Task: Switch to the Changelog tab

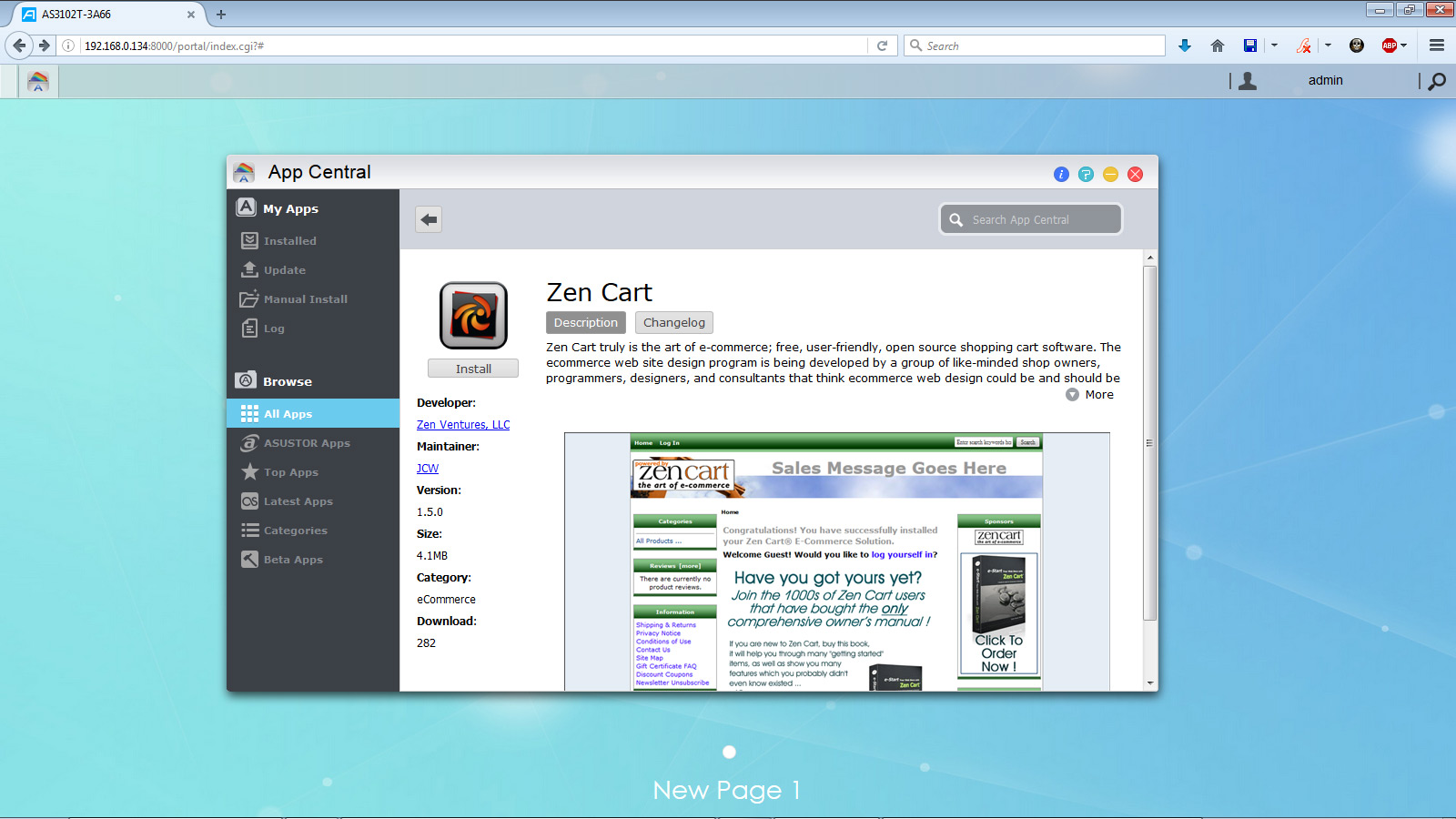Action: (x=674, y=323)
